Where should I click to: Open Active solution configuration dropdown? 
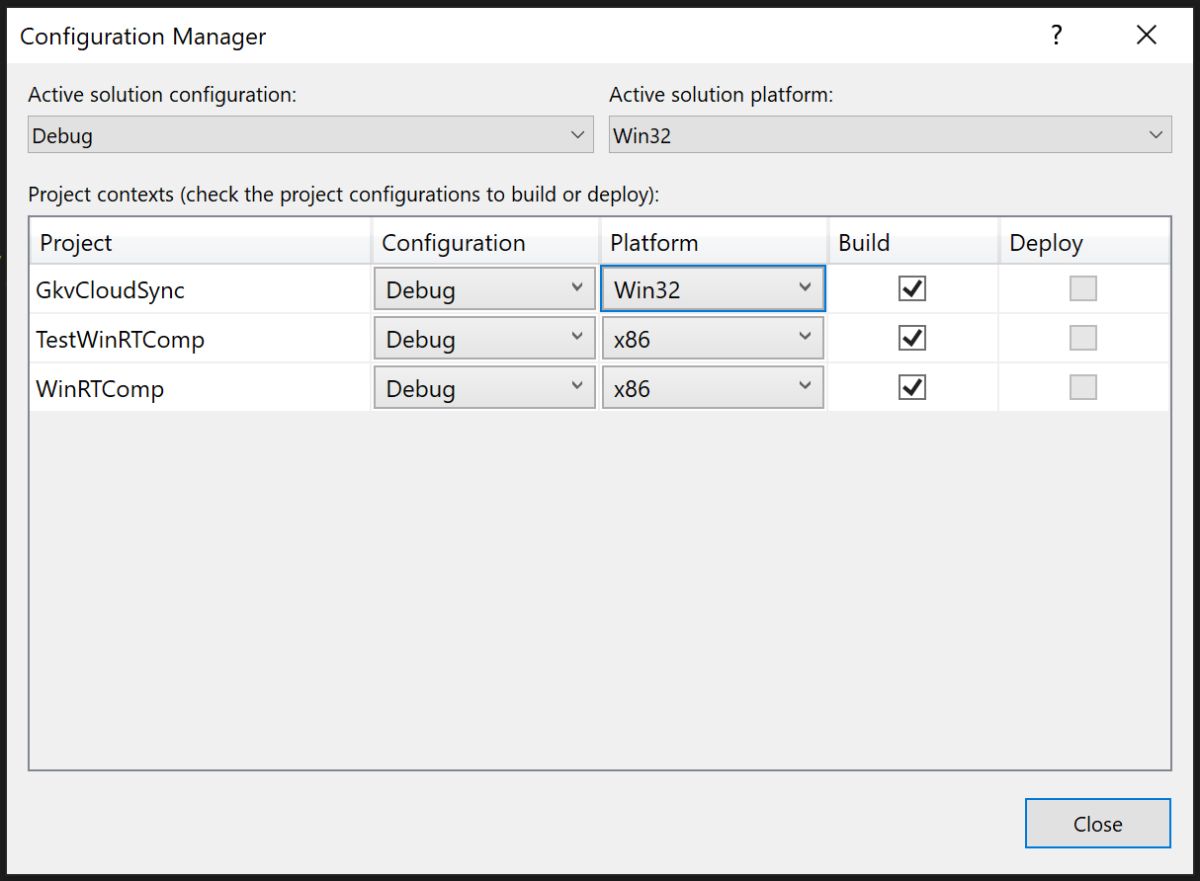coord(309,135)
